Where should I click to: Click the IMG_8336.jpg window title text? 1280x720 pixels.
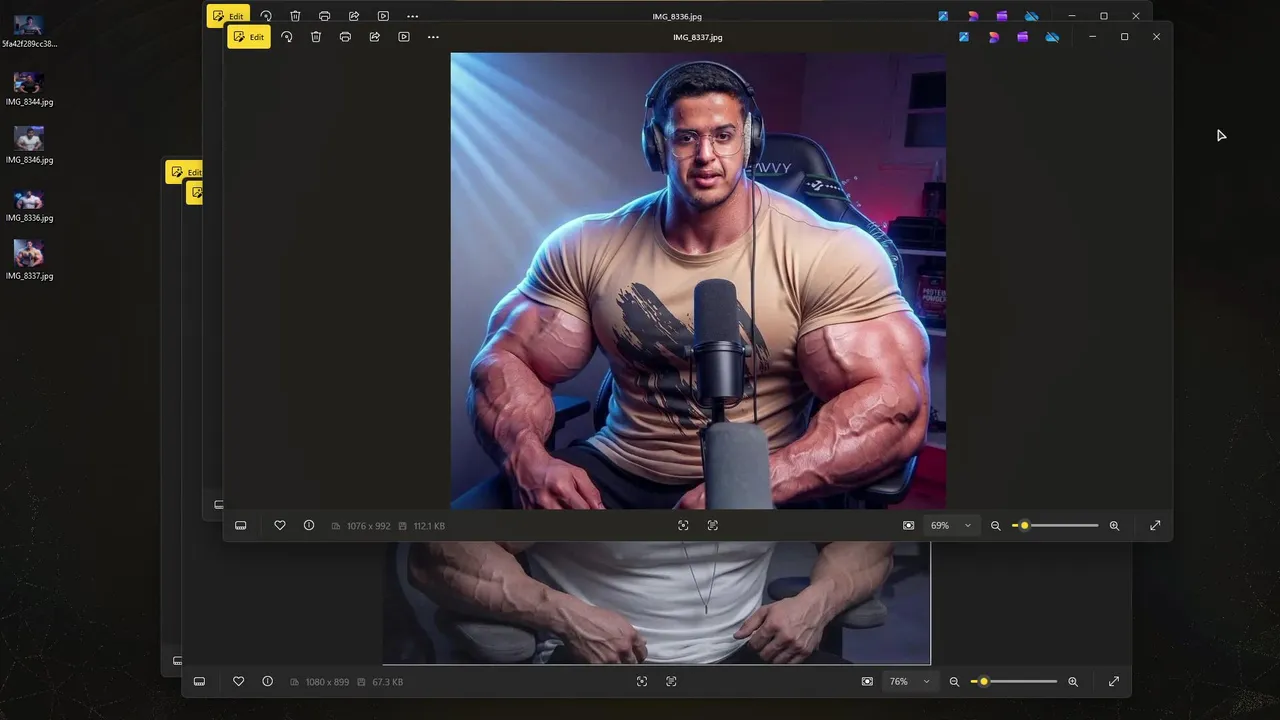[677, 16]
